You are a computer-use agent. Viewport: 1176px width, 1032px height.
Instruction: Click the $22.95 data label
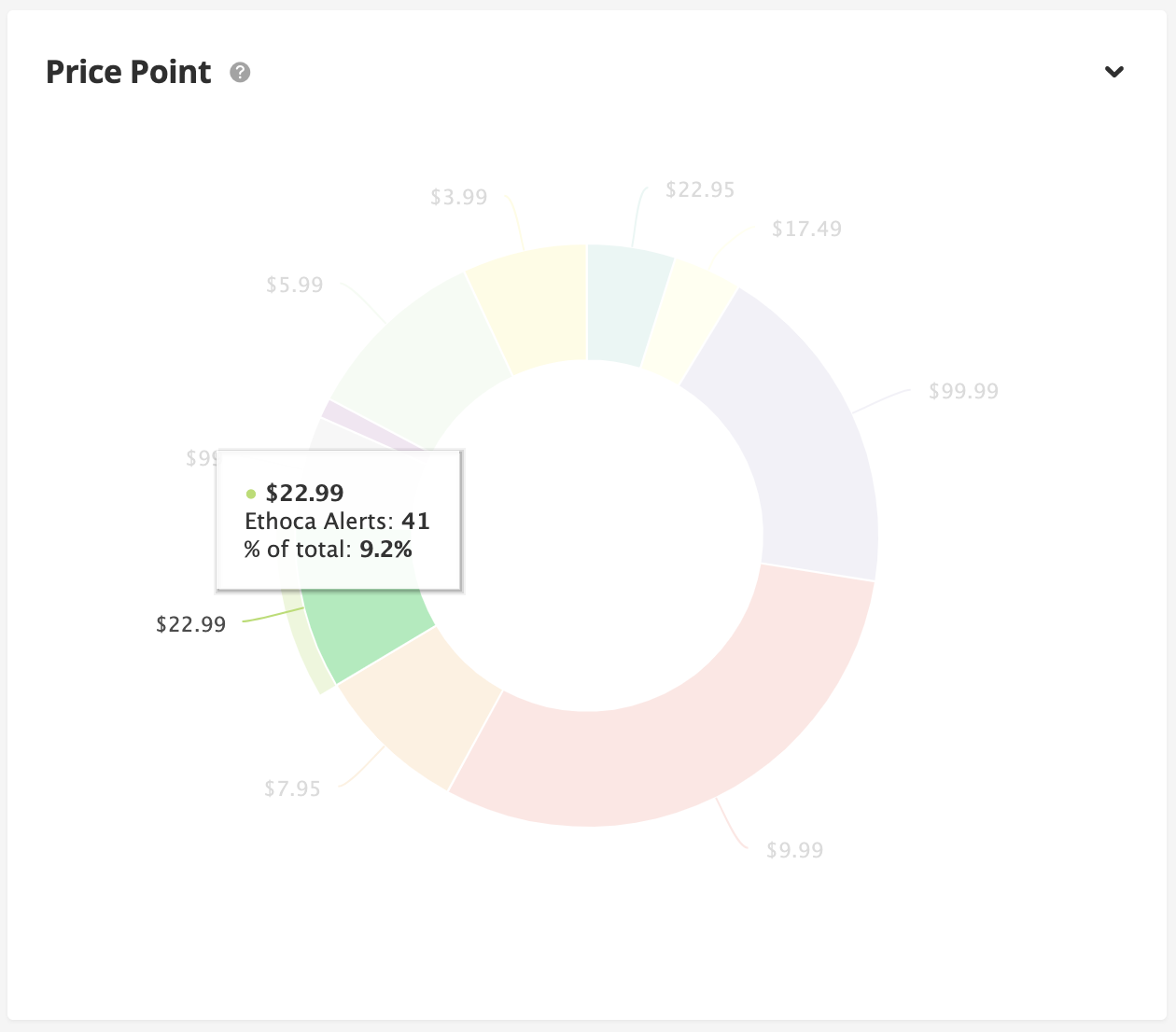[x=700, y=189]
